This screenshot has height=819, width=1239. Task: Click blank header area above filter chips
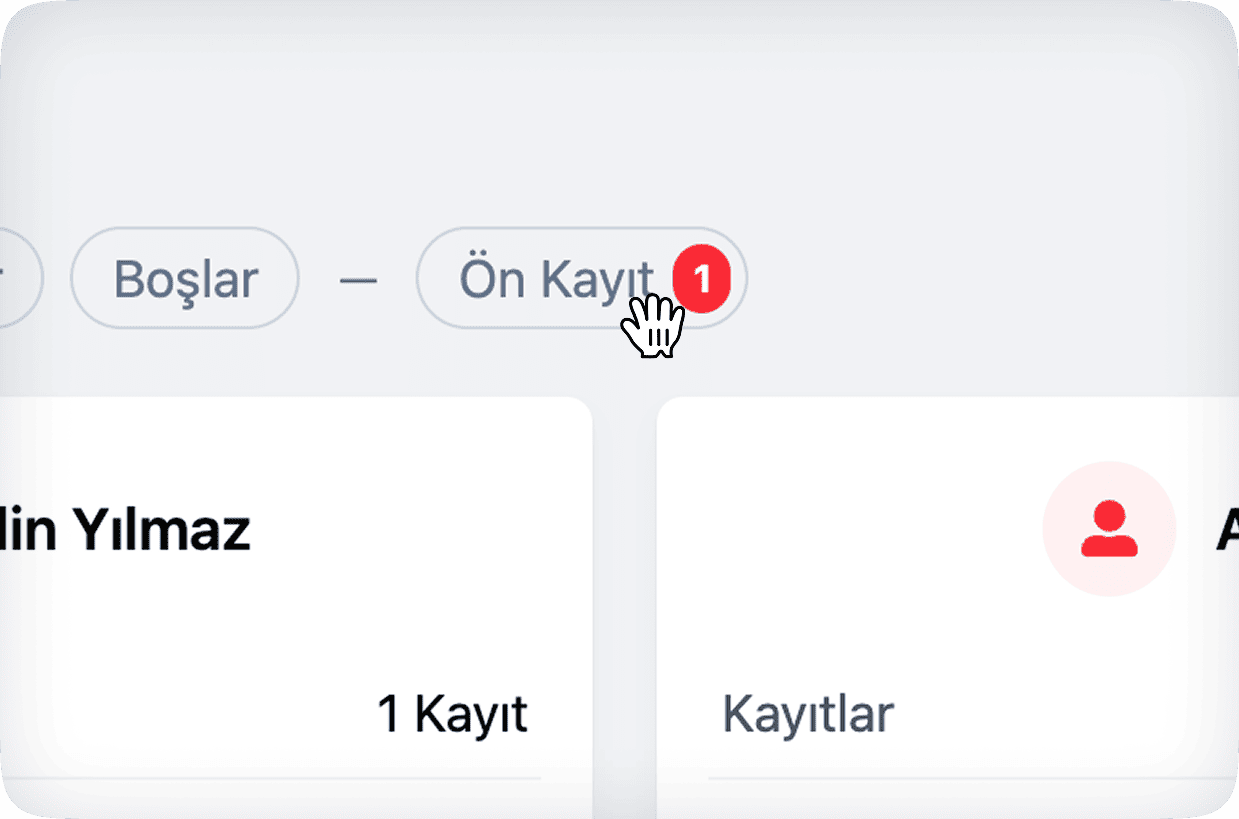619,110
